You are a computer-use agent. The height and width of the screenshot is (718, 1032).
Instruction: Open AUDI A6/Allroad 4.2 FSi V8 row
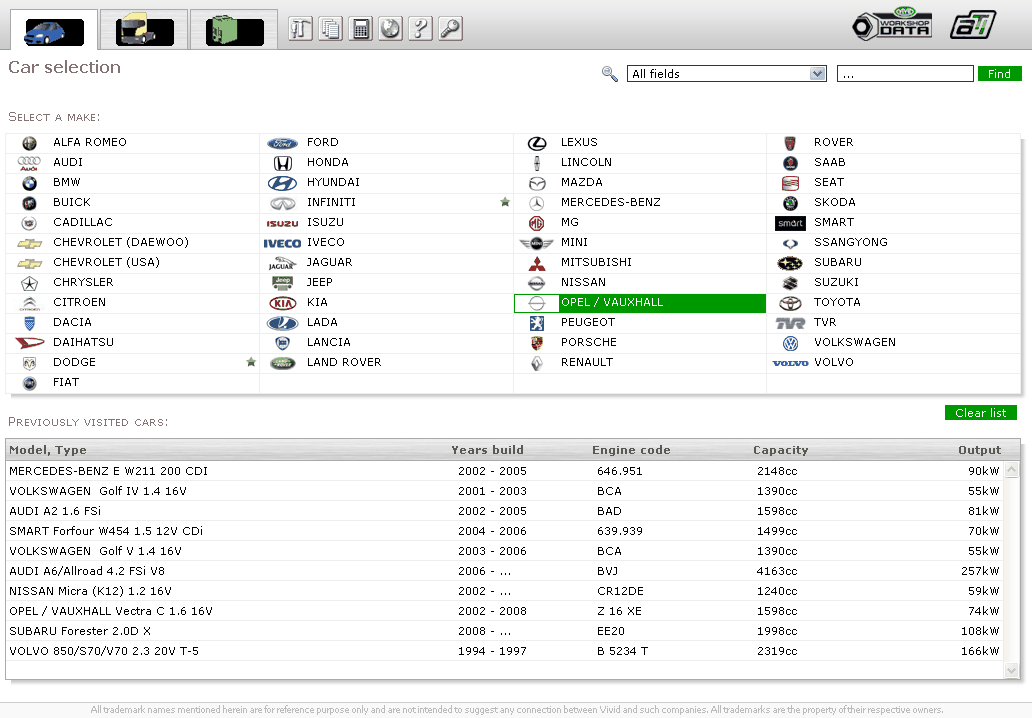coord(505,571)
